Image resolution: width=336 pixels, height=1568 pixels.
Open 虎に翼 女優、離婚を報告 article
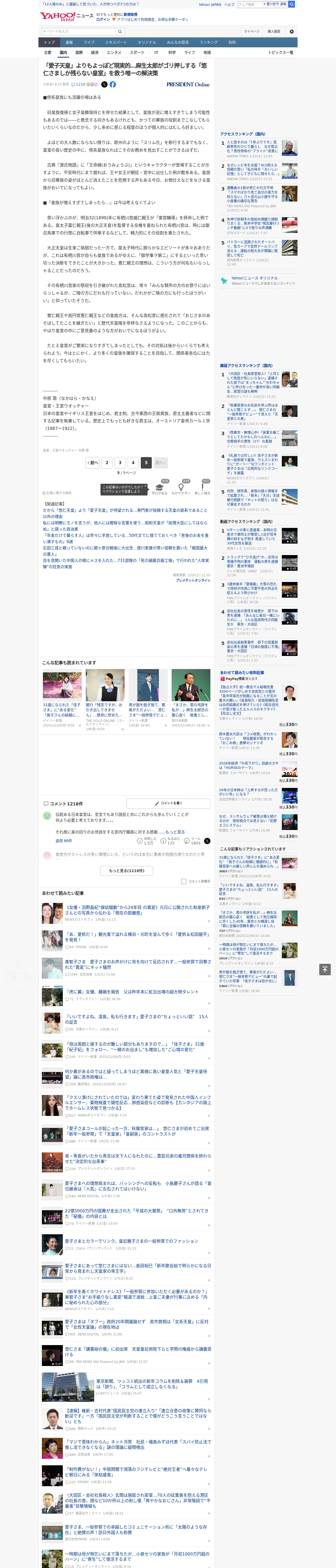pos(132,992)
